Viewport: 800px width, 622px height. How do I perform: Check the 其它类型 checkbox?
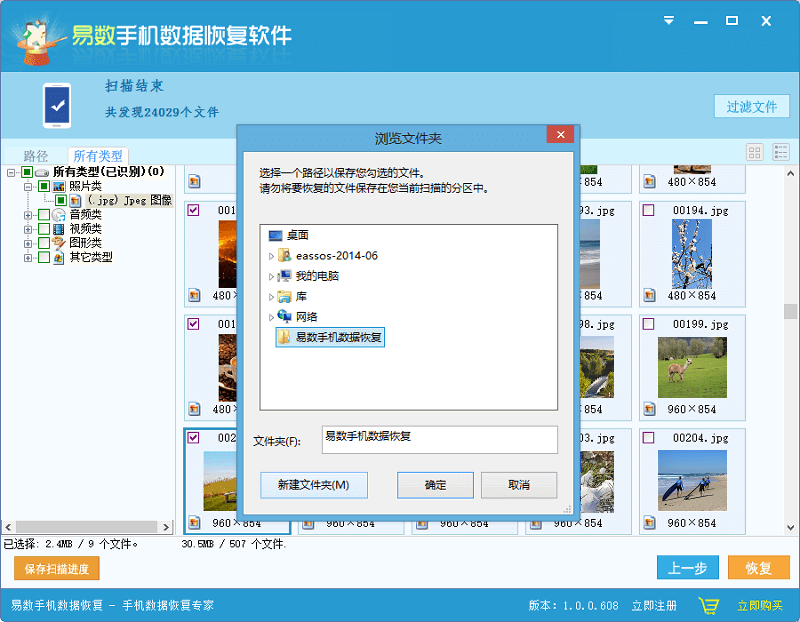pyautogui.click(x=44, y=257)
